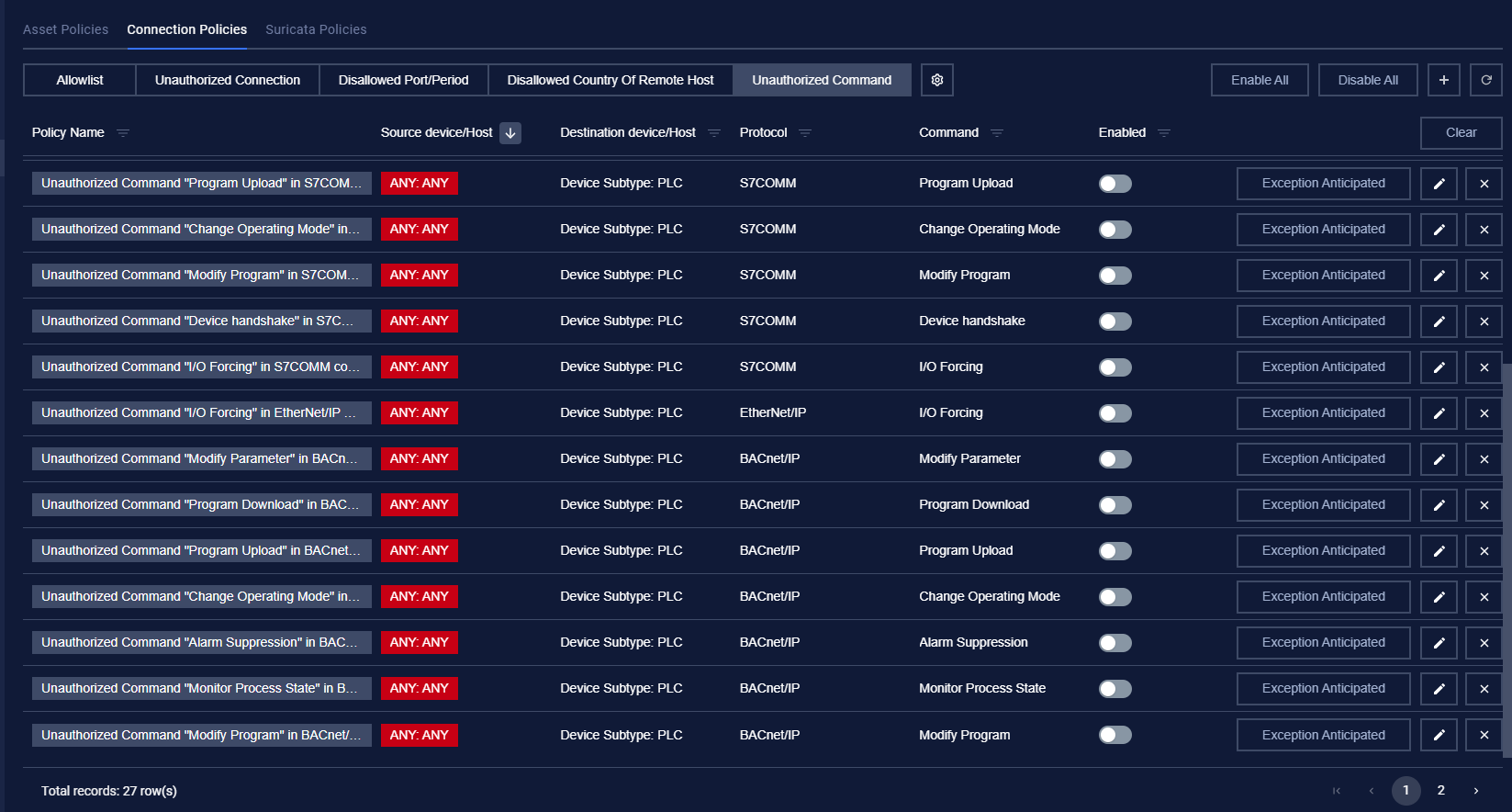Open the Command column filter

997,133
